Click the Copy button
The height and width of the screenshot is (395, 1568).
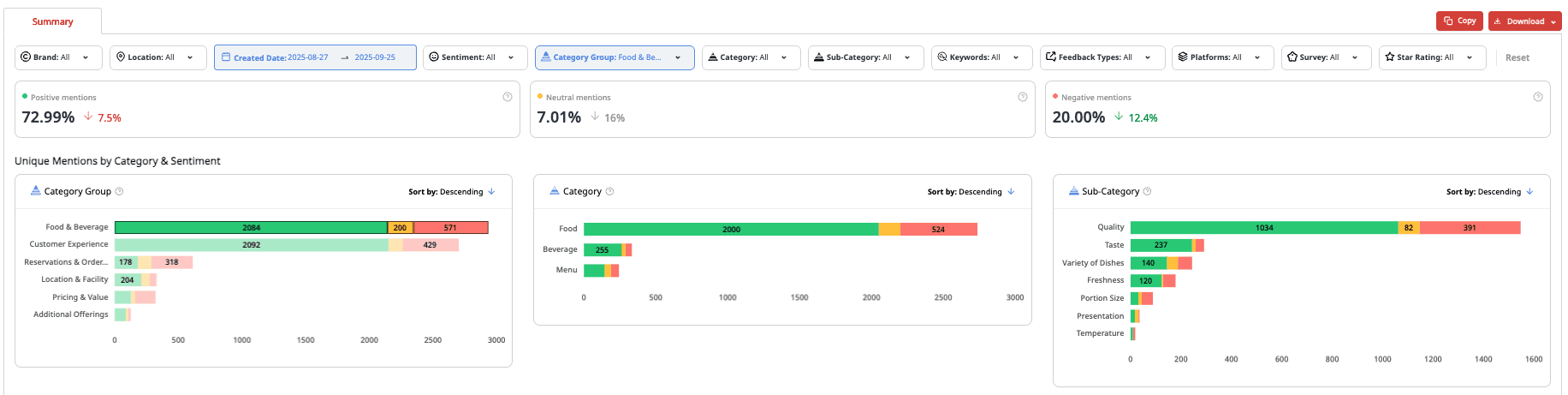1460,21
